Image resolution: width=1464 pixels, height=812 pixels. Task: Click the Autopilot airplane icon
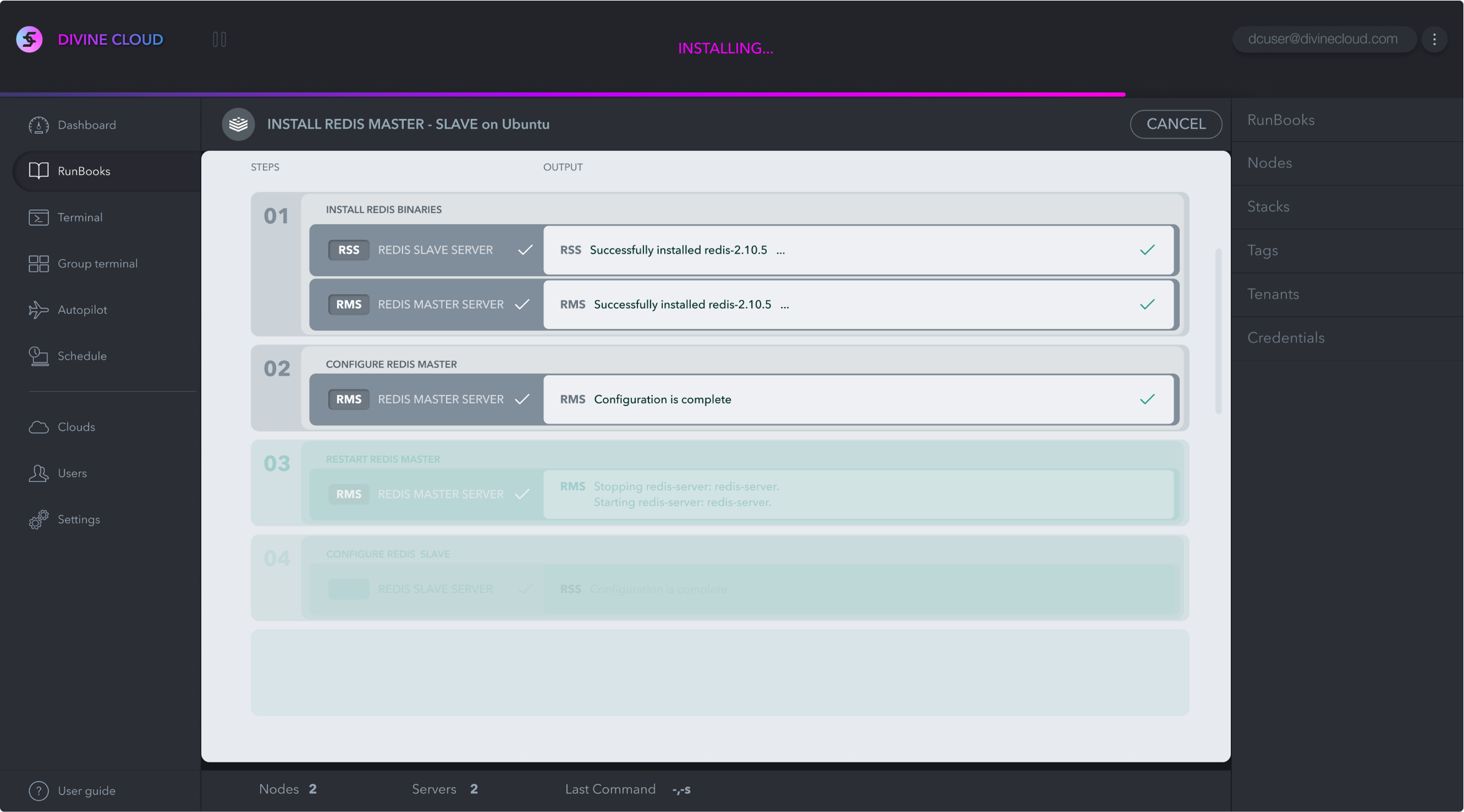pyautogui.click(x=39, y=309)
